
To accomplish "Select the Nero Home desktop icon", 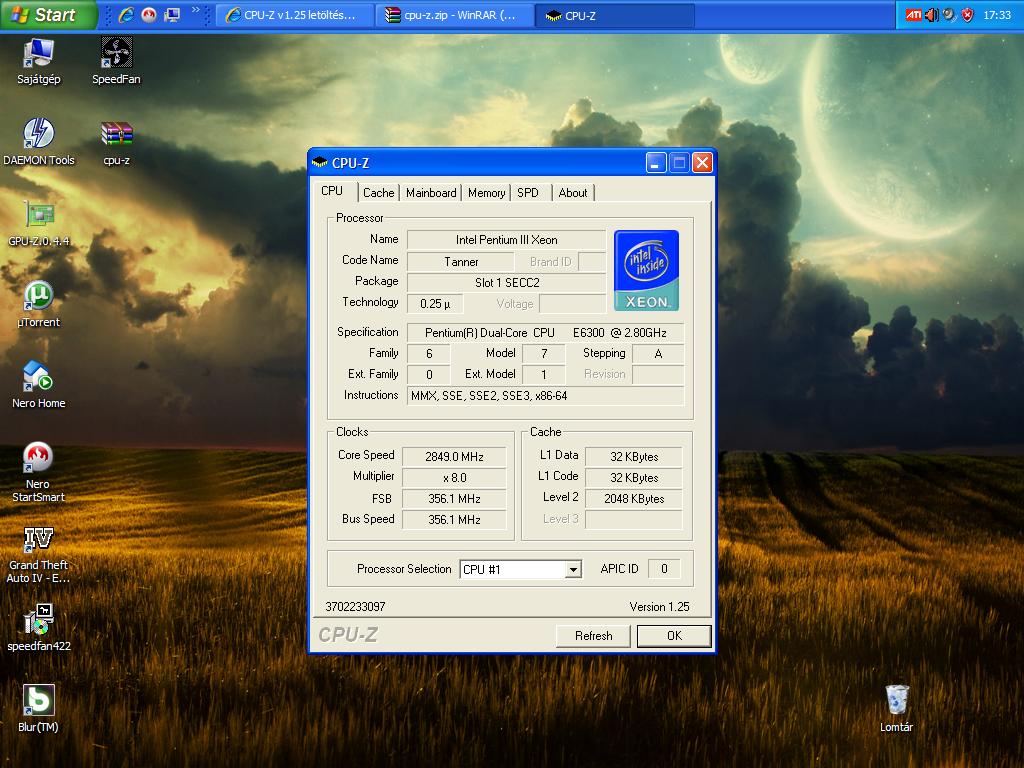I will point(39,385).
